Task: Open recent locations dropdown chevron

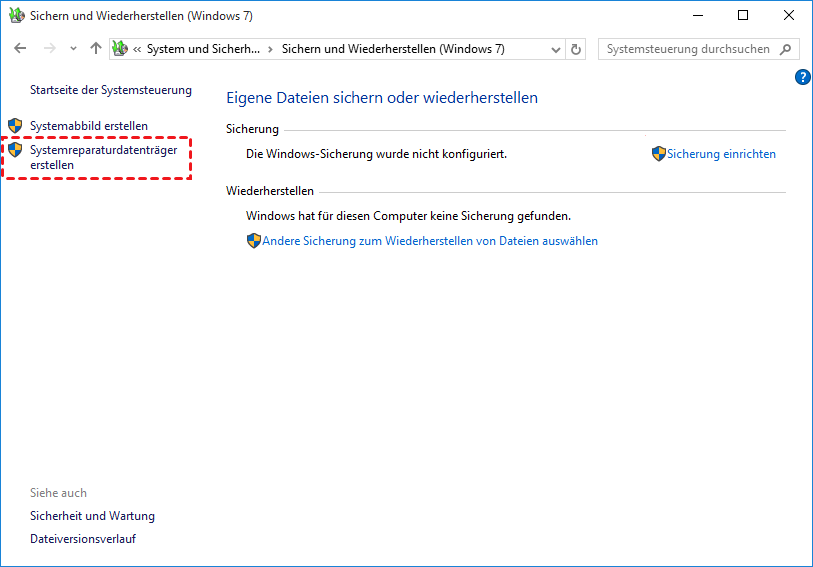Action: 73,49
